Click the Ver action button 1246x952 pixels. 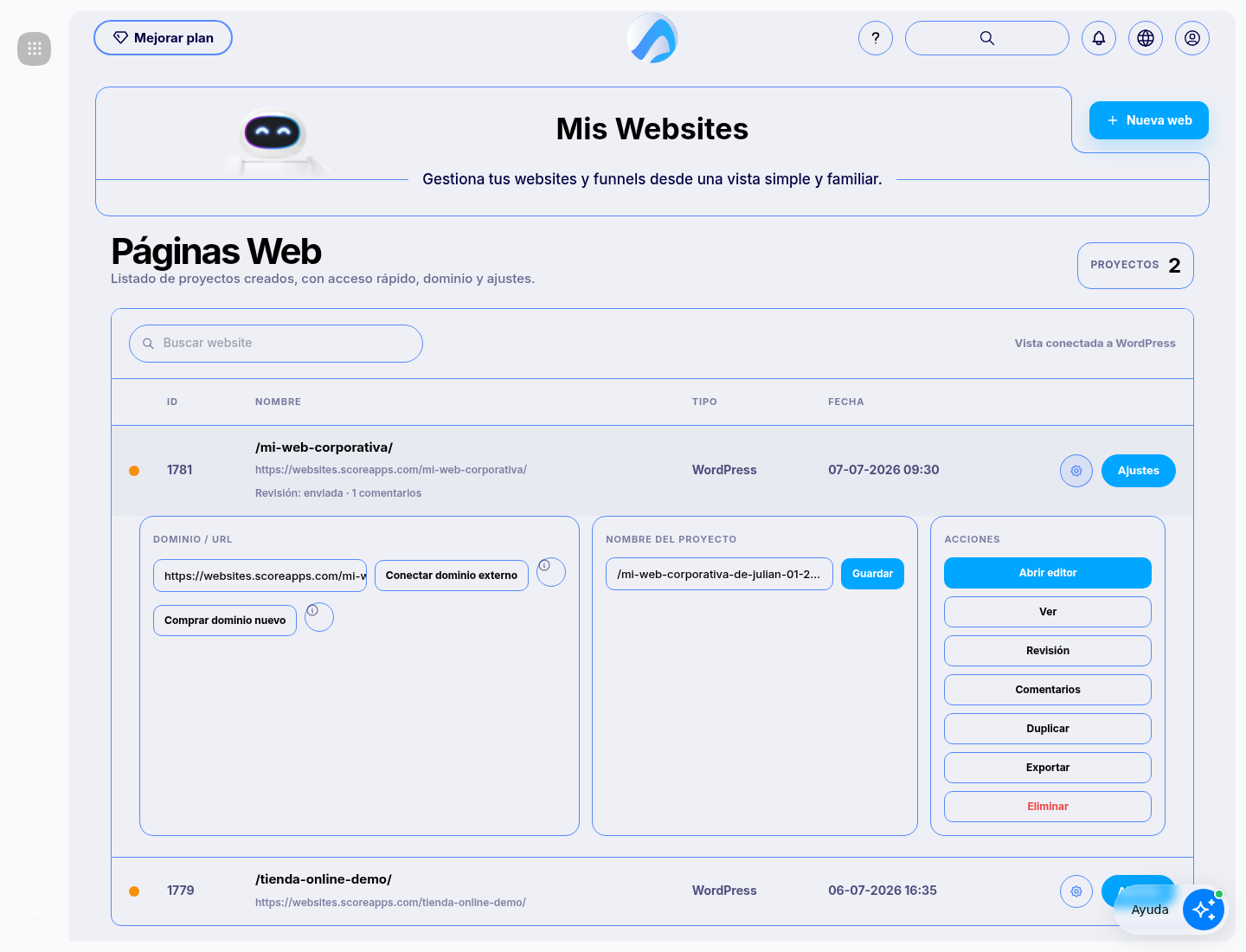tap(1048, 612)
